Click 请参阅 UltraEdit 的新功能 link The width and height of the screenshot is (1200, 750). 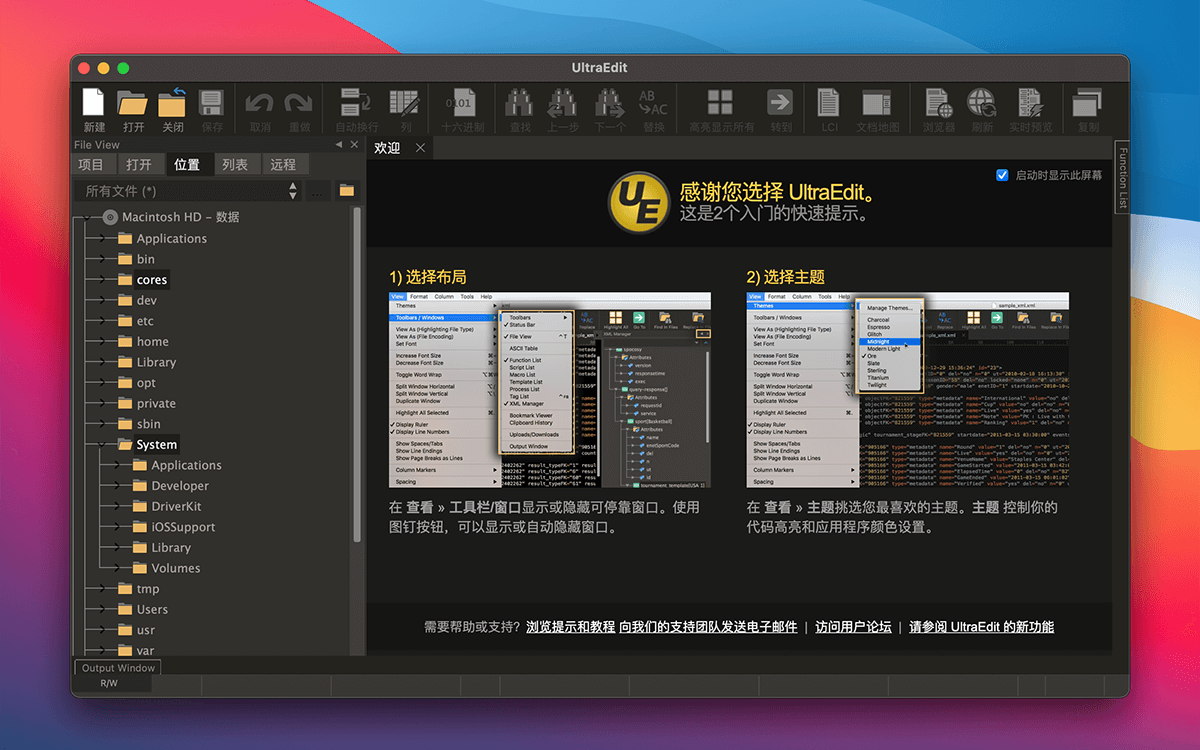[x=981, y=628]
